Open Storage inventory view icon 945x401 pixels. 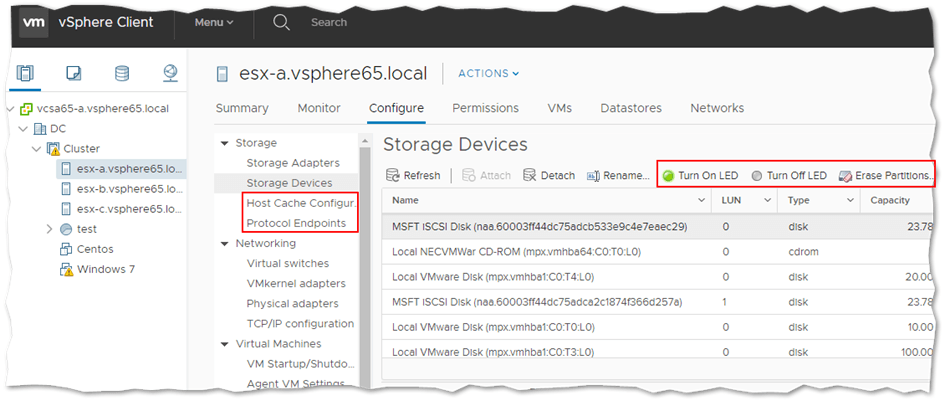(122, 74)
